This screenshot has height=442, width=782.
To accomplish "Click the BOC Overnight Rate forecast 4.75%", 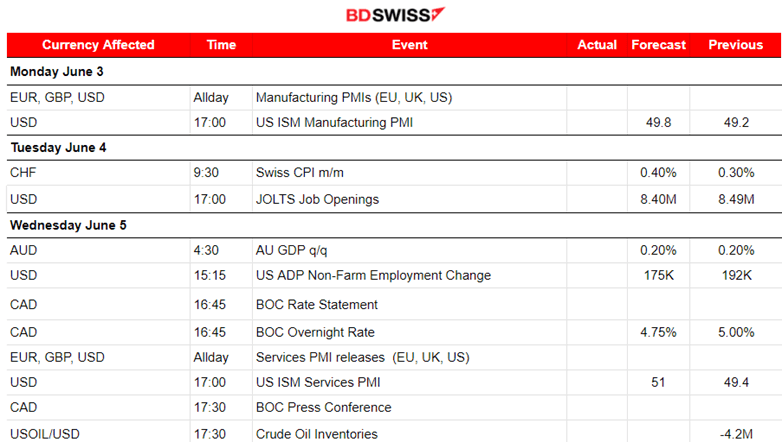I will click(658, 332).
